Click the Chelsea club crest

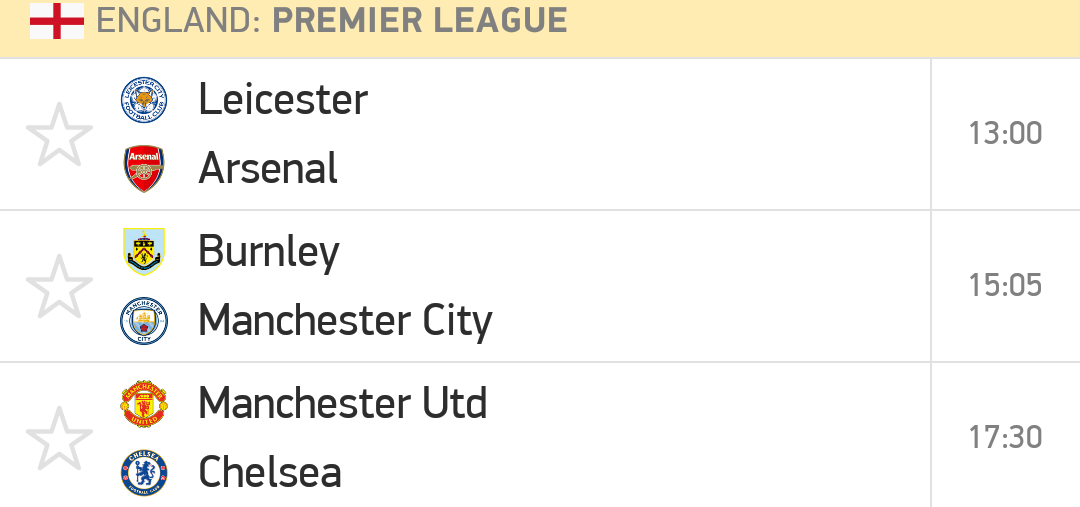click(x=144, y=473)
